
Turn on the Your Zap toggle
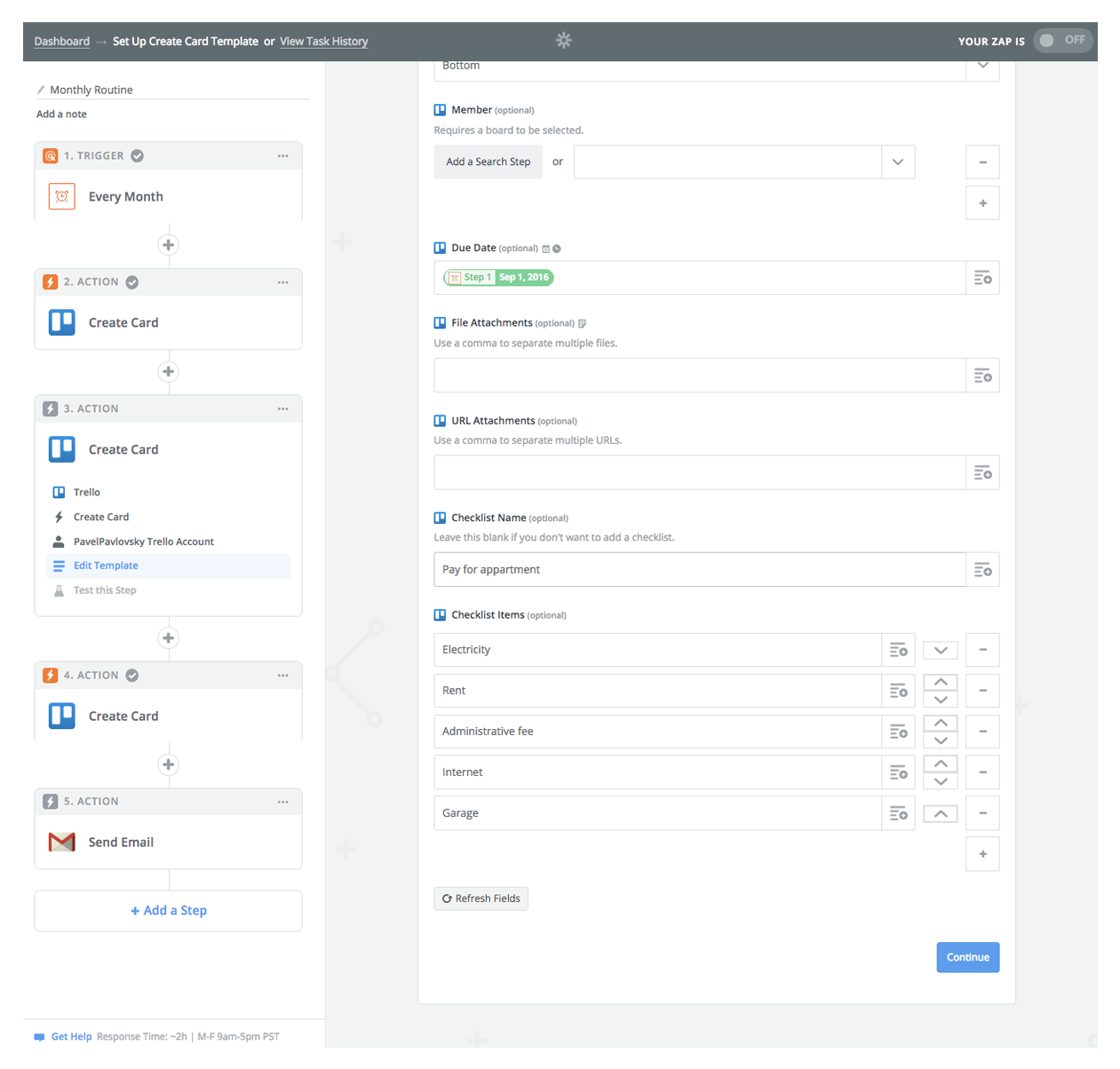(x=1062, y=41)
